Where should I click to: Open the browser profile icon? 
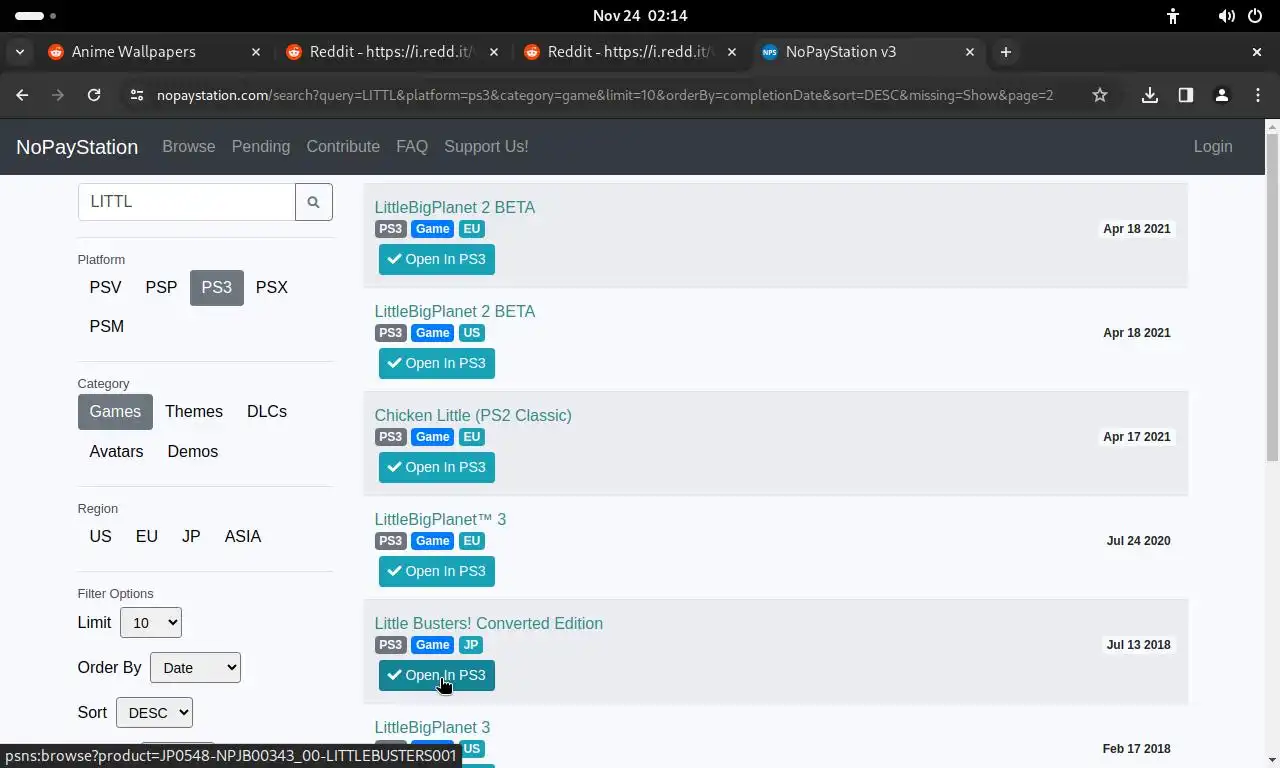(x=1222, y=95)
